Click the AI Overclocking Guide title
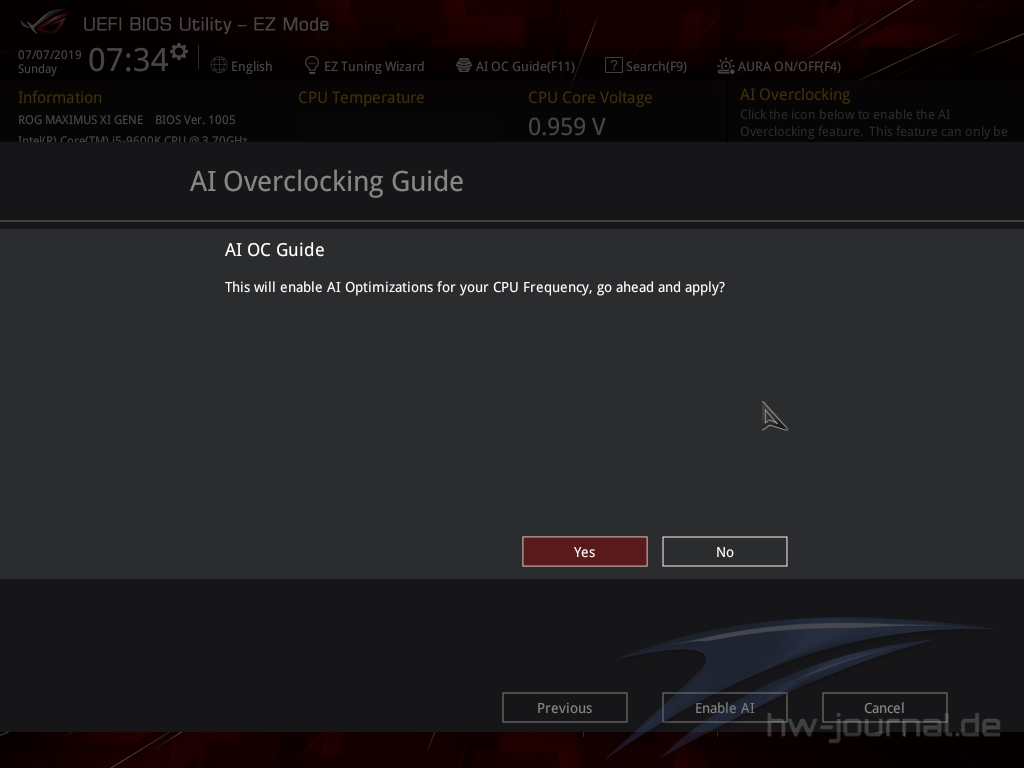 [327, 182]
